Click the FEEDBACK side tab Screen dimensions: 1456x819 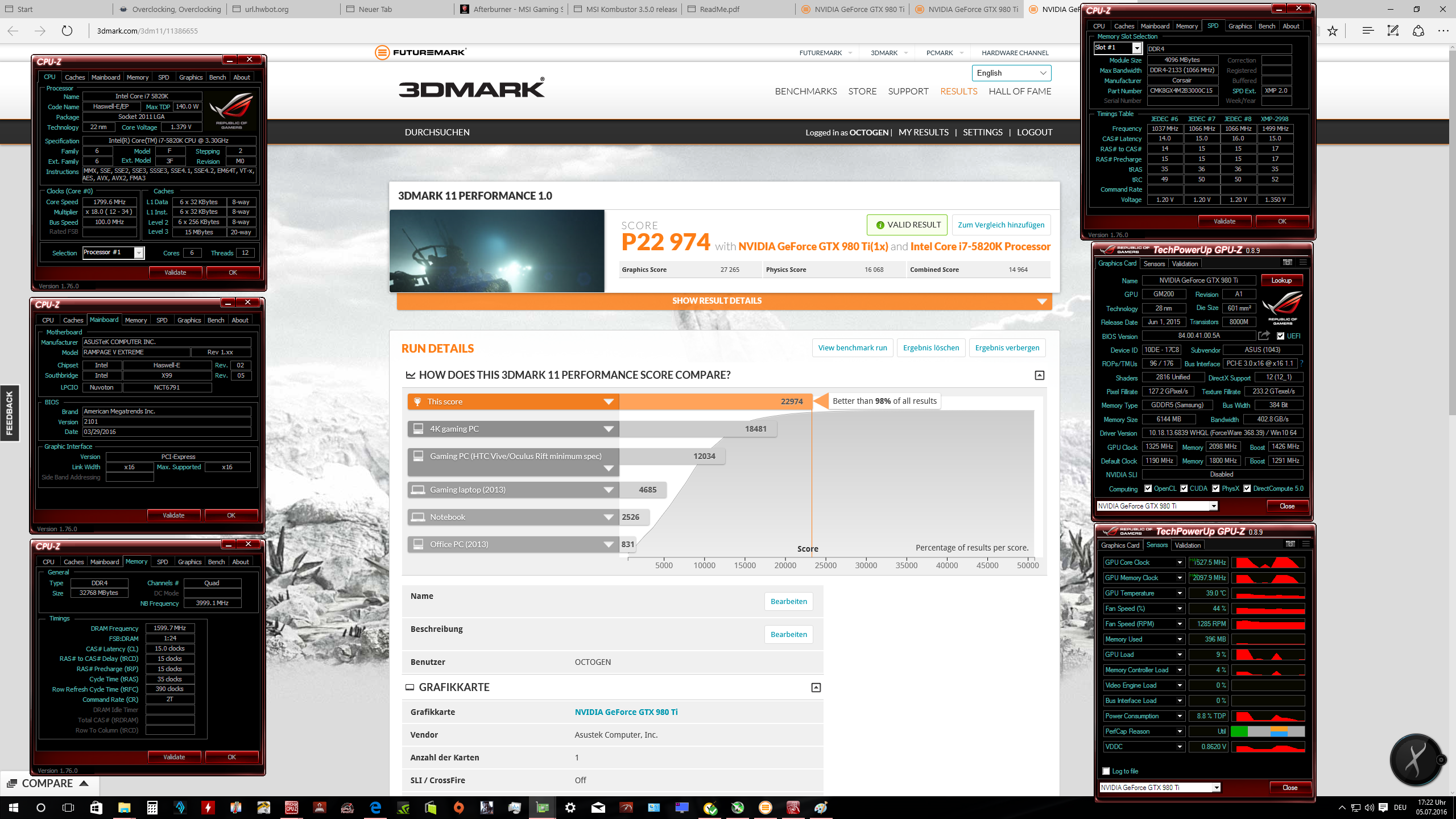tap(10, 413)
